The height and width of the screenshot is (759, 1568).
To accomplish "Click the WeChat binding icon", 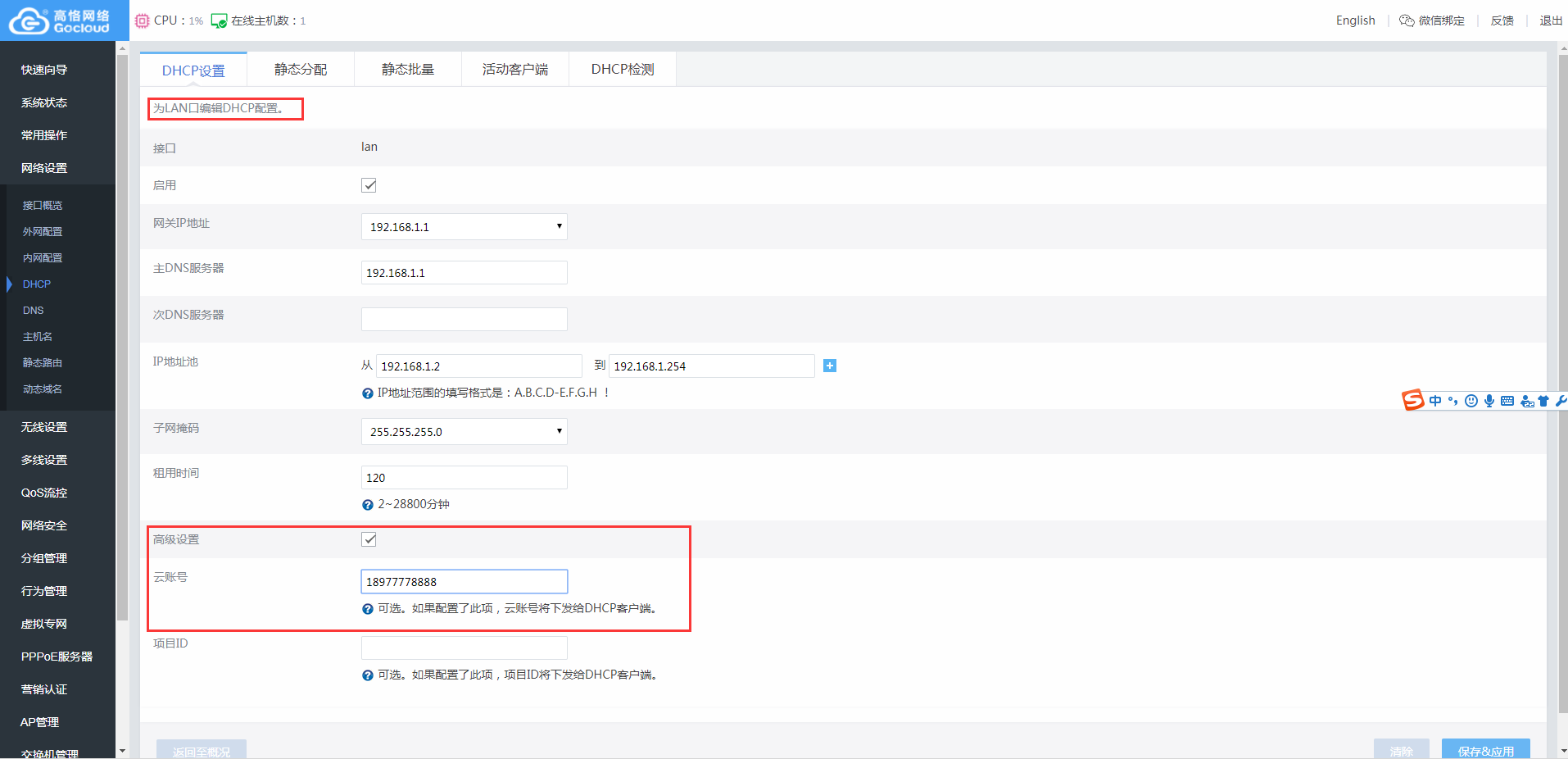I will pyautogui.click(x=1407, y=20).
